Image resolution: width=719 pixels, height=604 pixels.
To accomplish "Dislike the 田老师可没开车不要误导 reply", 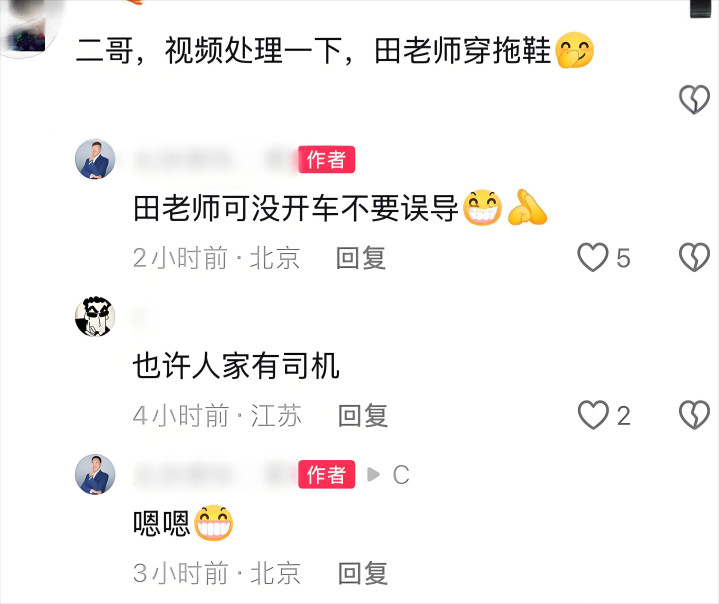I will click(694, 257).
